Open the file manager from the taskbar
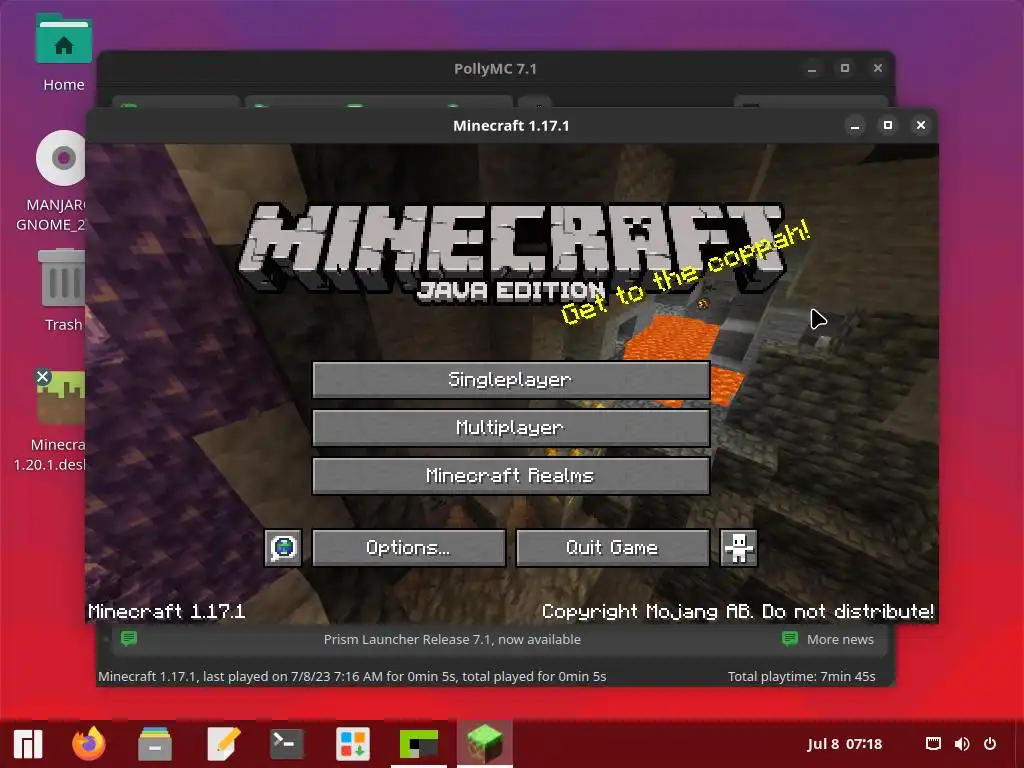Screen dimensions: 1024x768 click(x=155, y=744)
